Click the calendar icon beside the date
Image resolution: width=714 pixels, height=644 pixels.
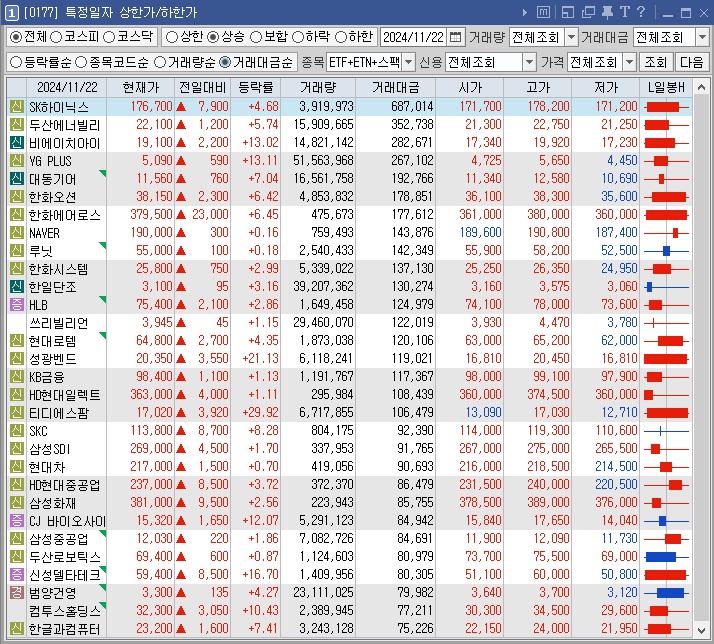455,37
